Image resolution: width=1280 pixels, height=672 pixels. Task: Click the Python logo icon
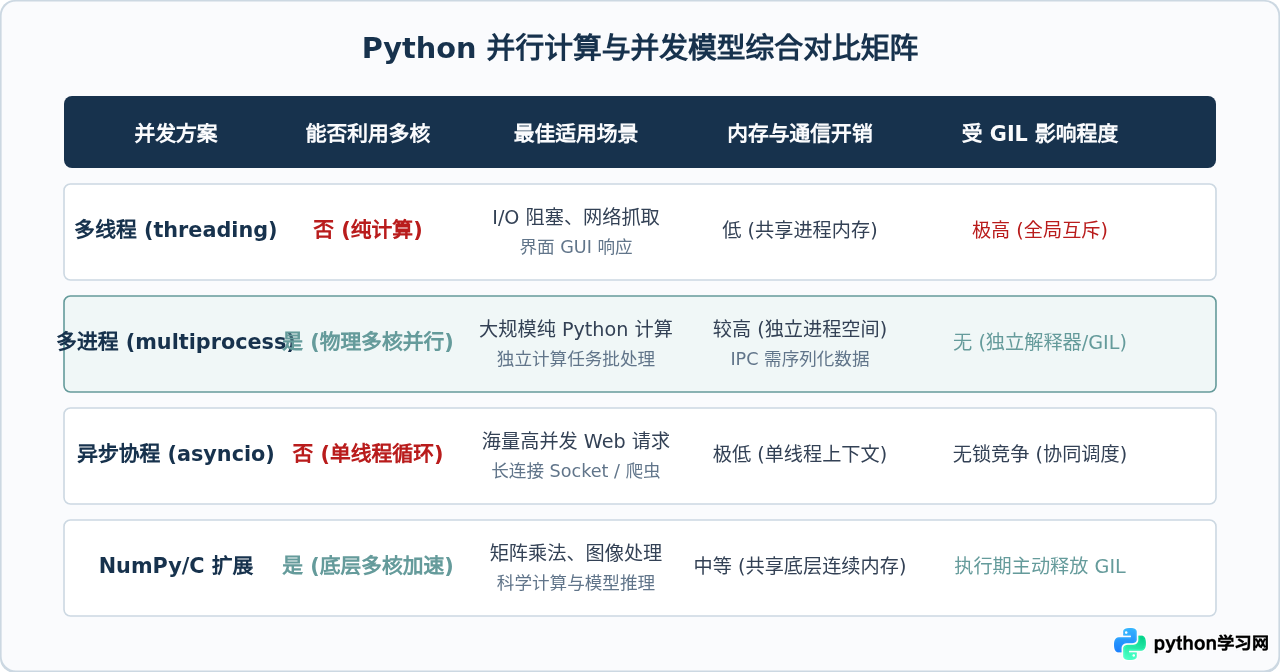pos(1130,643)
